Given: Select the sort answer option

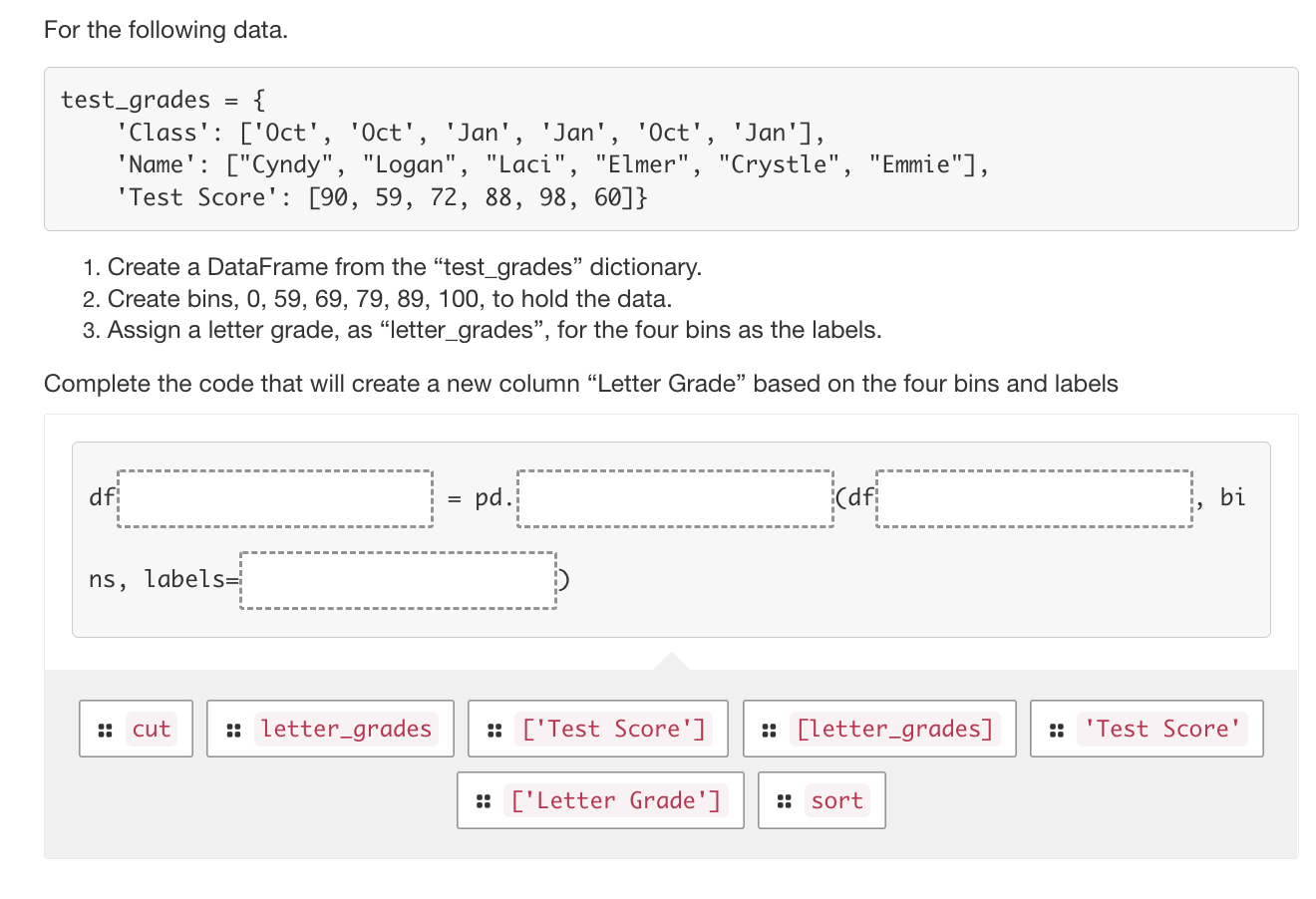Looking at the screenshot, I should [836, 801].
